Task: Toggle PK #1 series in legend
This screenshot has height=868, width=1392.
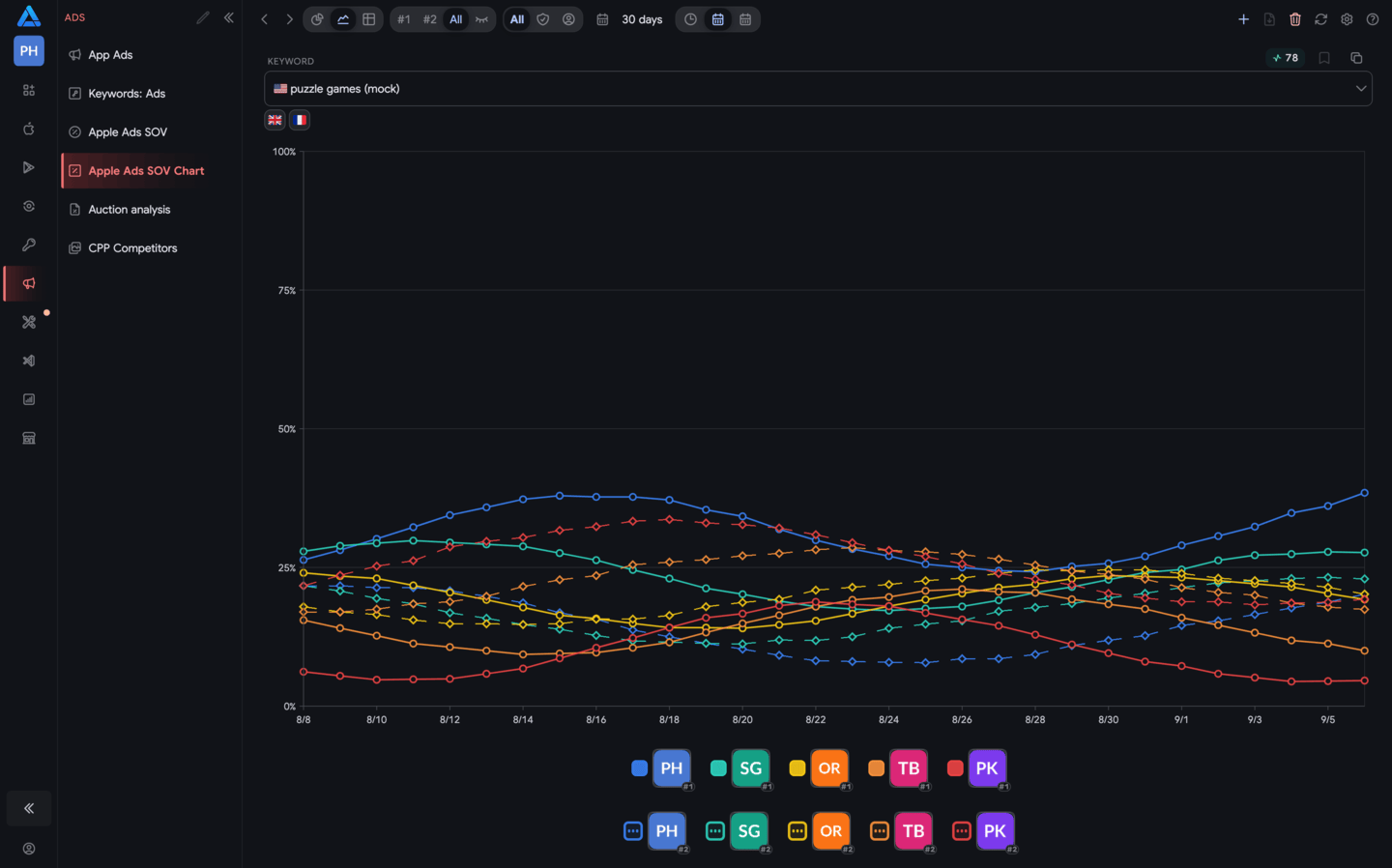Action: (x=979, y=769)
